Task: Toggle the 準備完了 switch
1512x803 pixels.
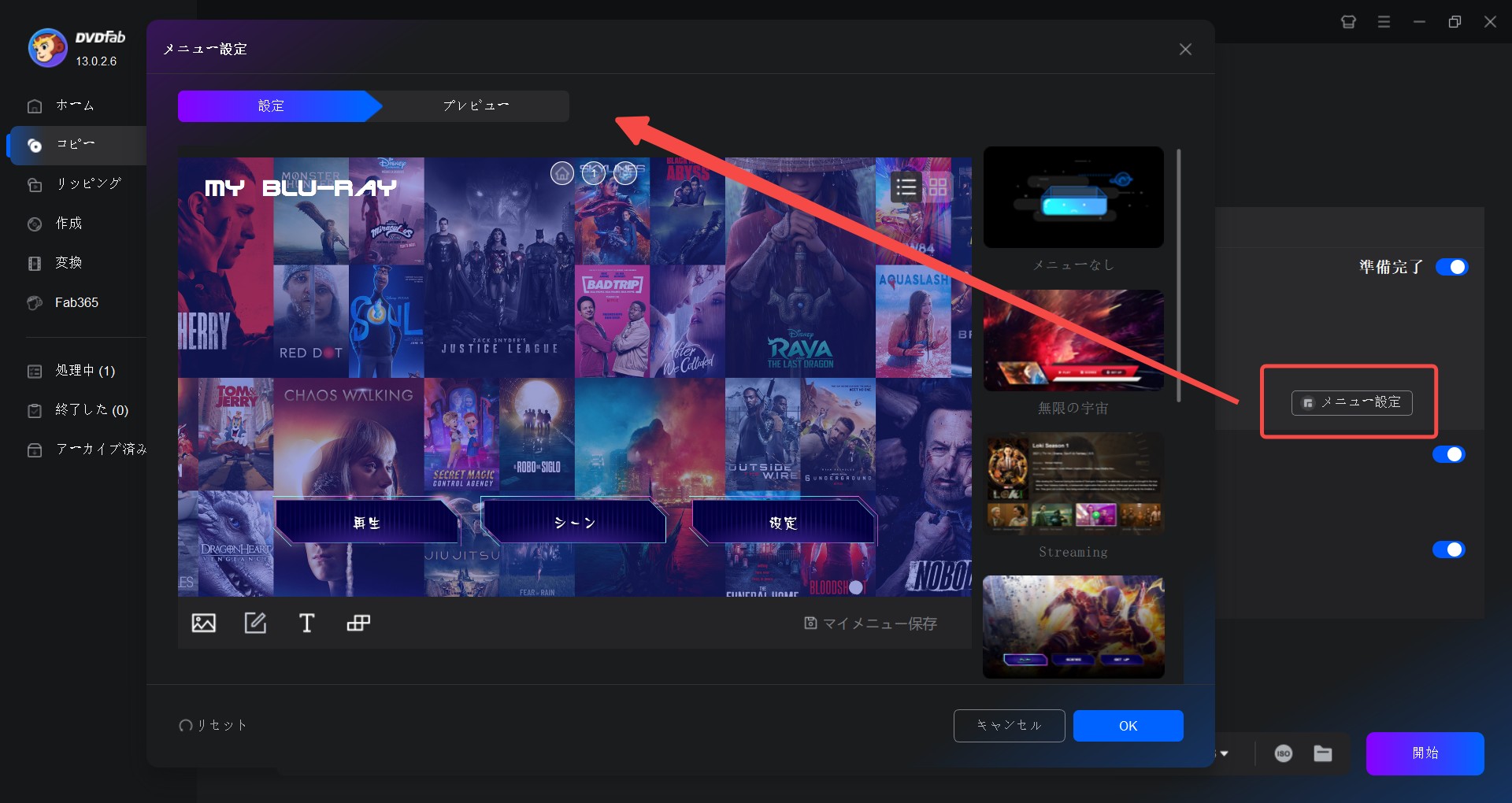Action: (1451, 267)
